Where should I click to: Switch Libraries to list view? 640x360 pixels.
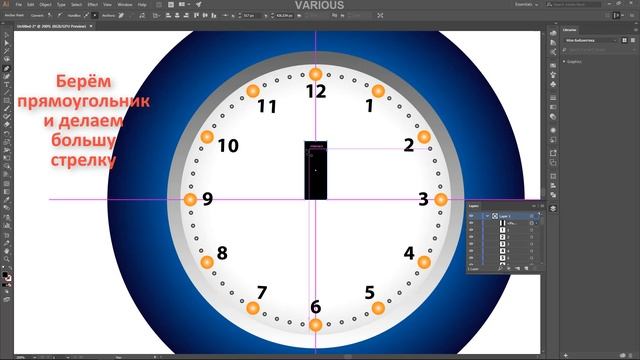point(633,40)
